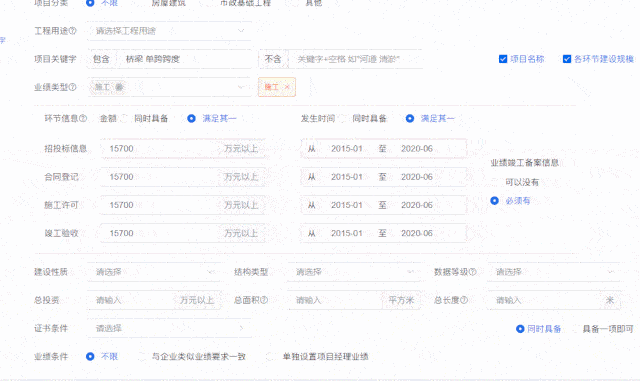Edit the 合同登记 amount field 15700

click(x=159, y=176)
